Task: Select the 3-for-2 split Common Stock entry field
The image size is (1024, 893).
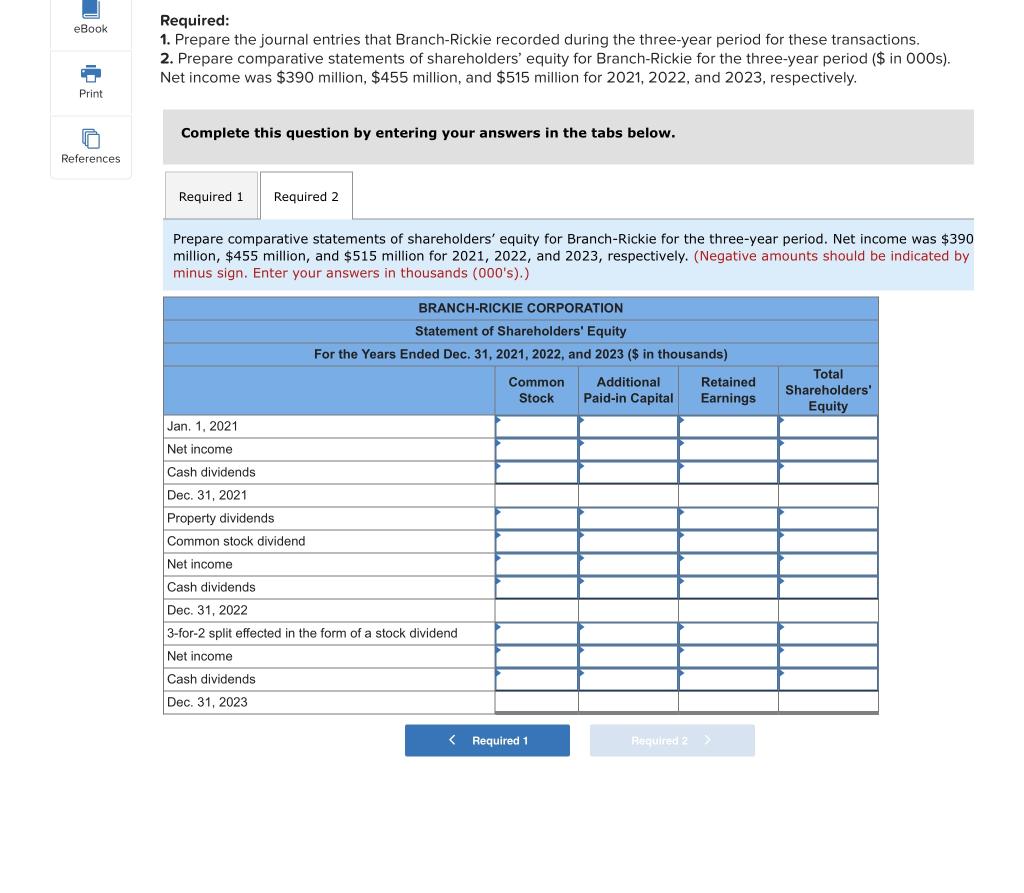Action: tap(536, 632)
